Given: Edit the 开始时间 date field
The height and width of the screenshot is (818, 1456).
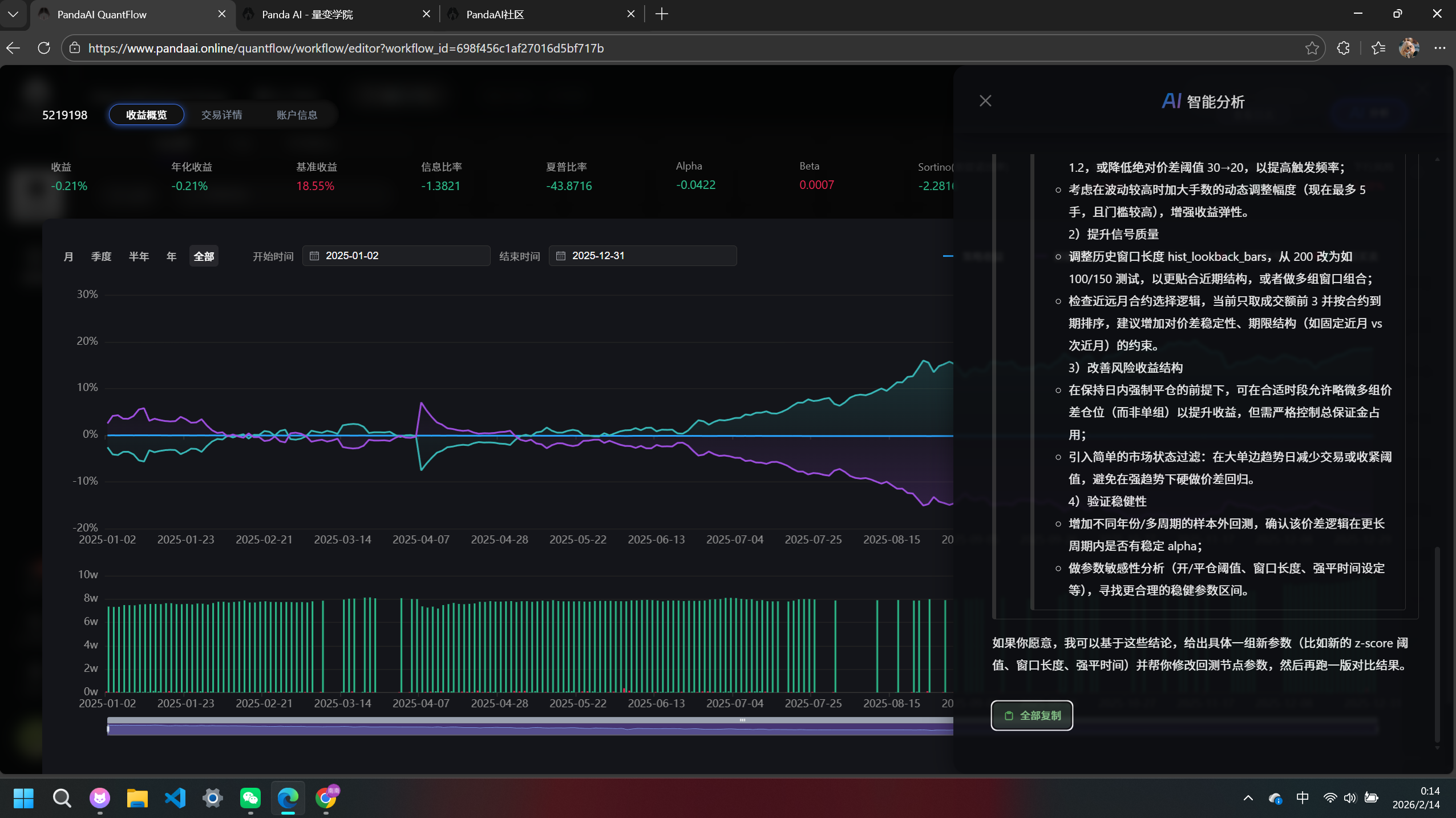Looking at the screenshot, I should [396, 256].
